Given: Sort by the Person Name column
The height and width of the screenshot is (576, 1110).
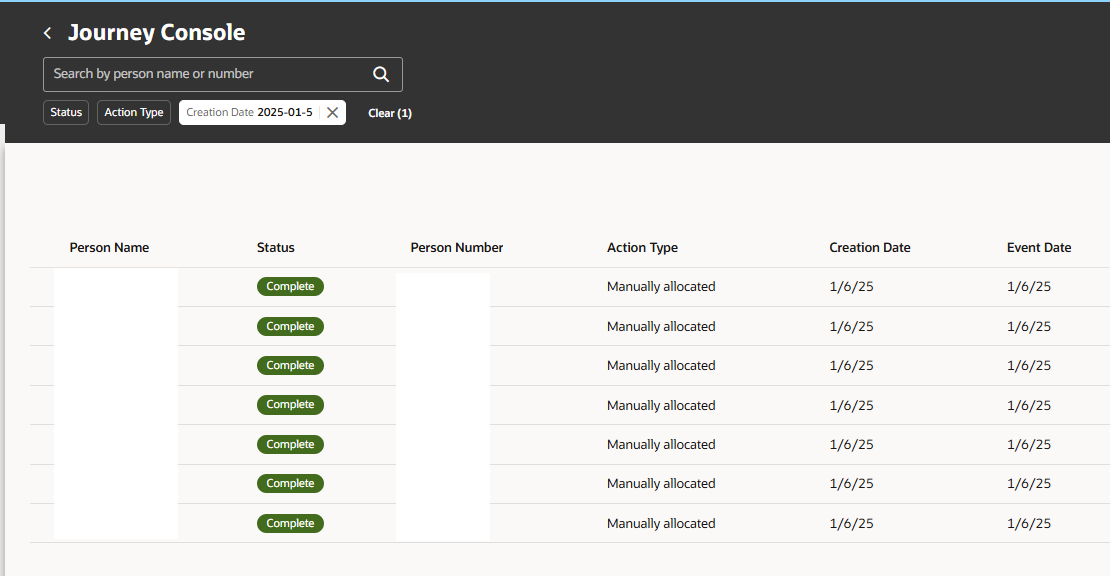Looking at the screenshot, I should click(x=109, y=247).
